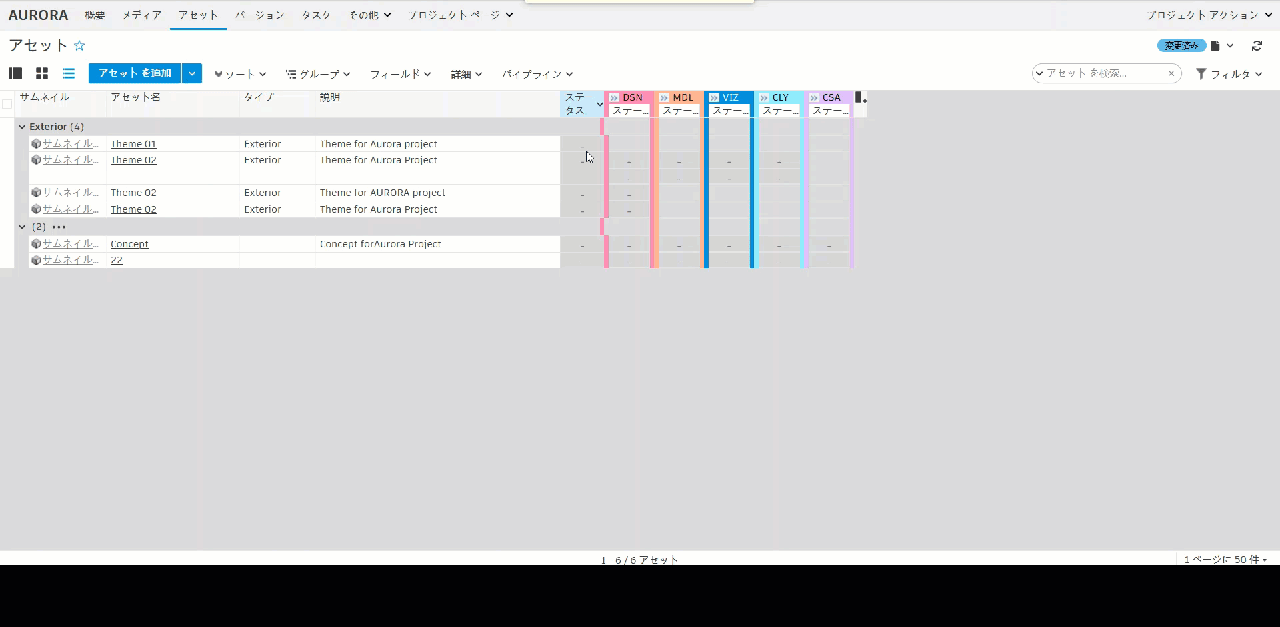Screen dimensions: 1280x627
Task: Open the arrow next to Add Asset button
Action: tap(192, 73)
